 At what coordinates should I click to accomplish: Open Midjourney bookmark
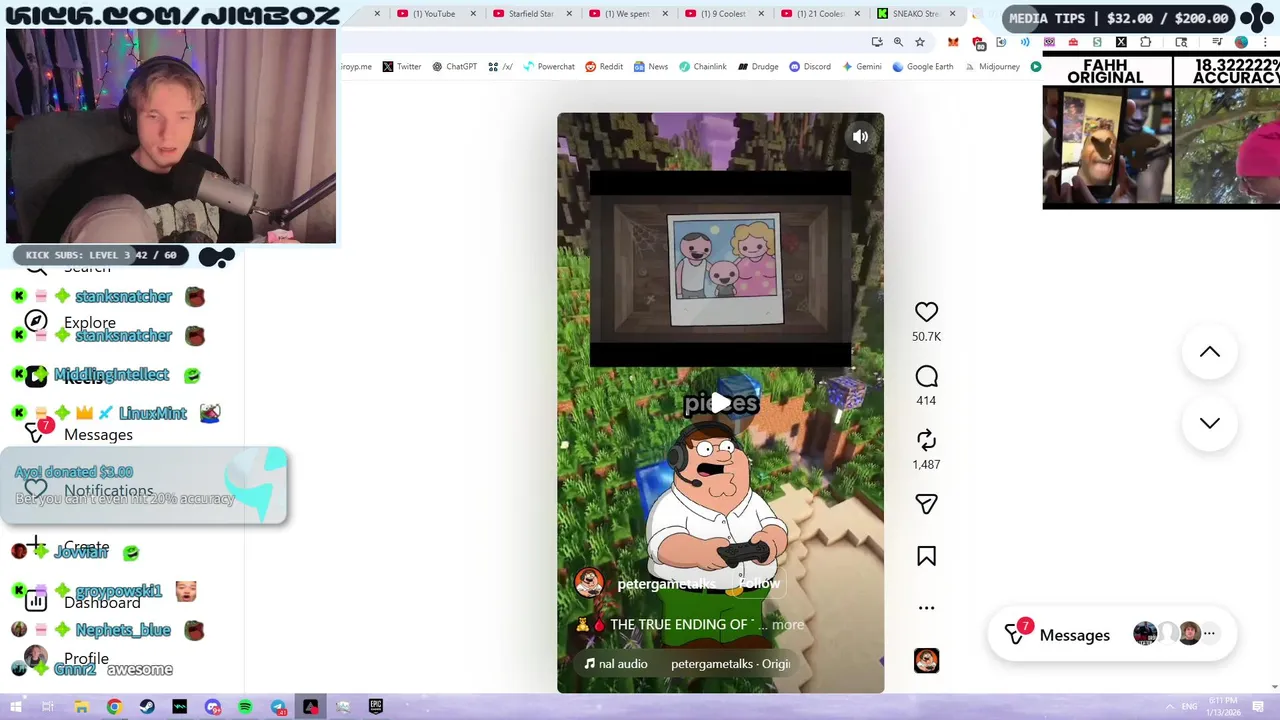[x=991, y=67]
